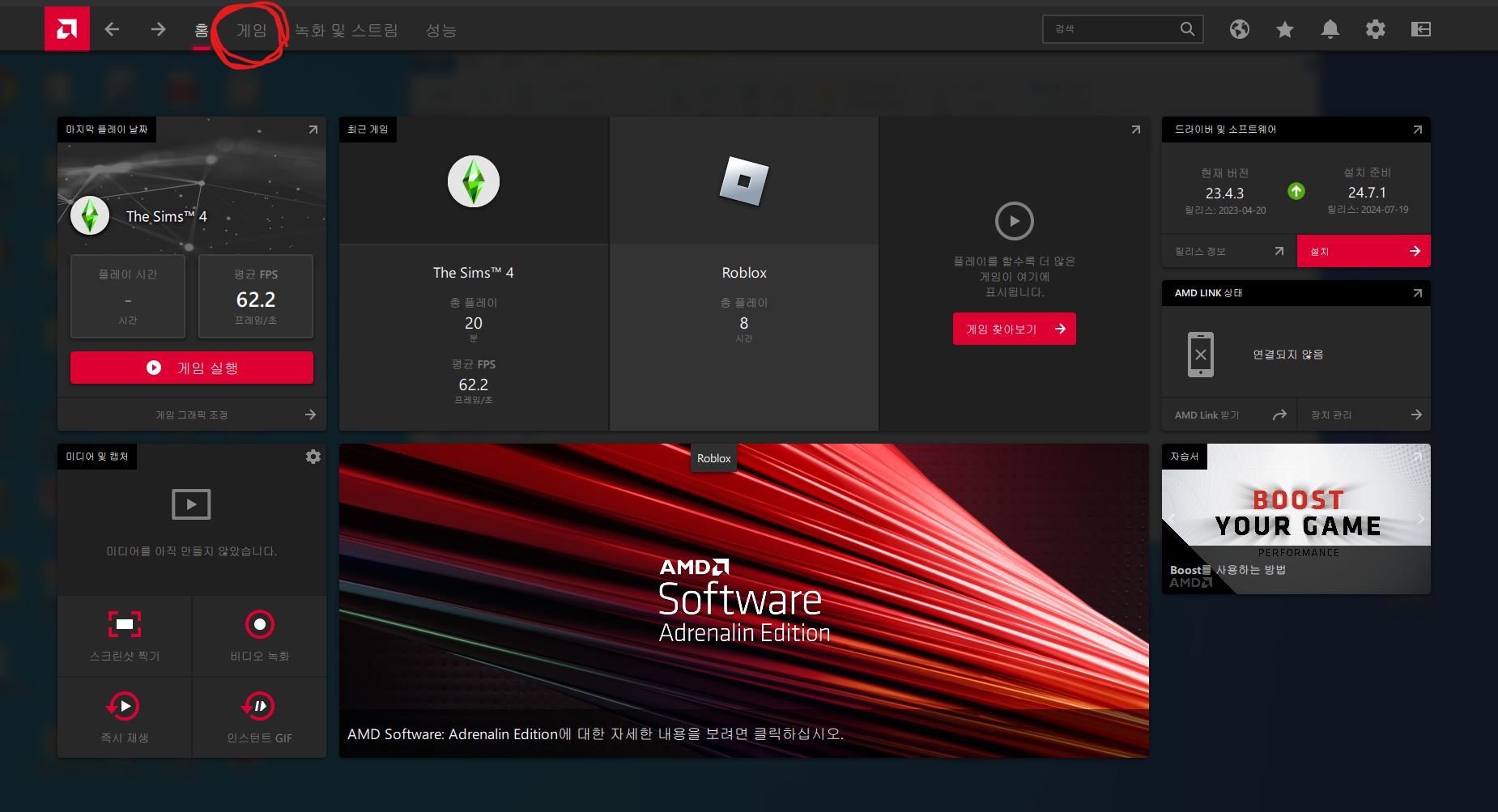
Task: Expand the AMD LINK 상태 panel
Action: coord(1417,293)
